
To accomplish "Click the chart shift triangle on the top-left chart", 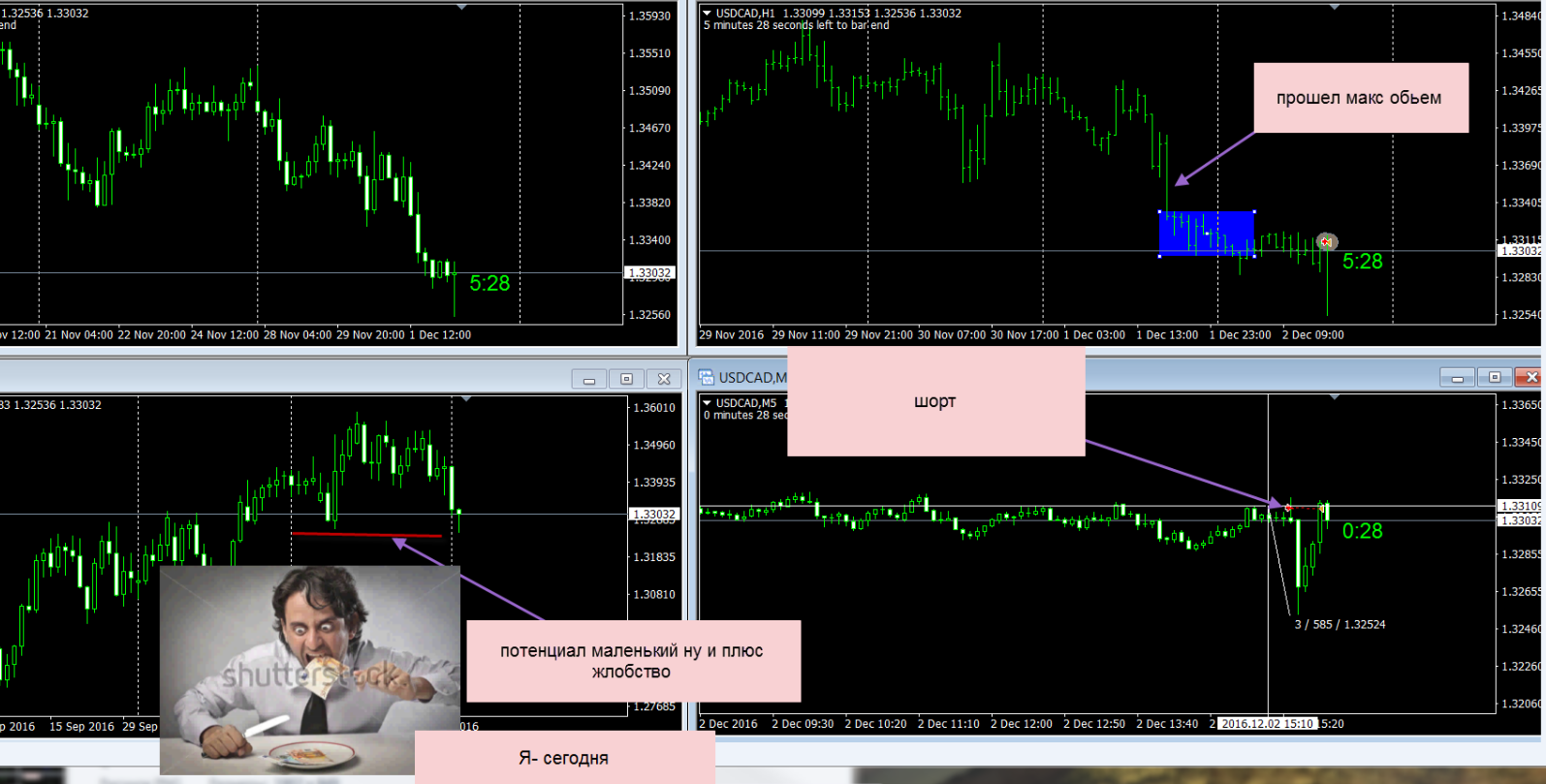I will click(x=461, y=8).
